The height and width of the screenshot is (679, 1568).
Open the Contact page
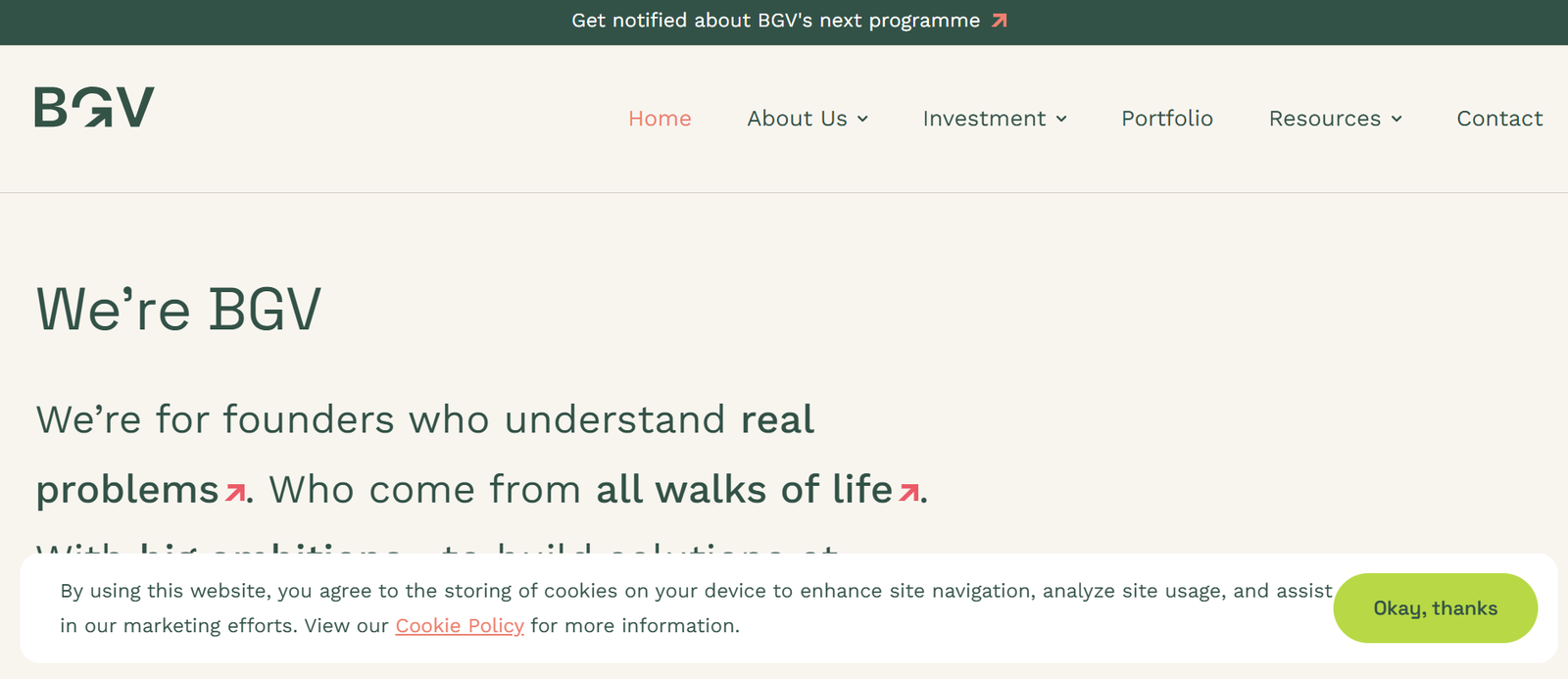click(x=1498, y=119)
